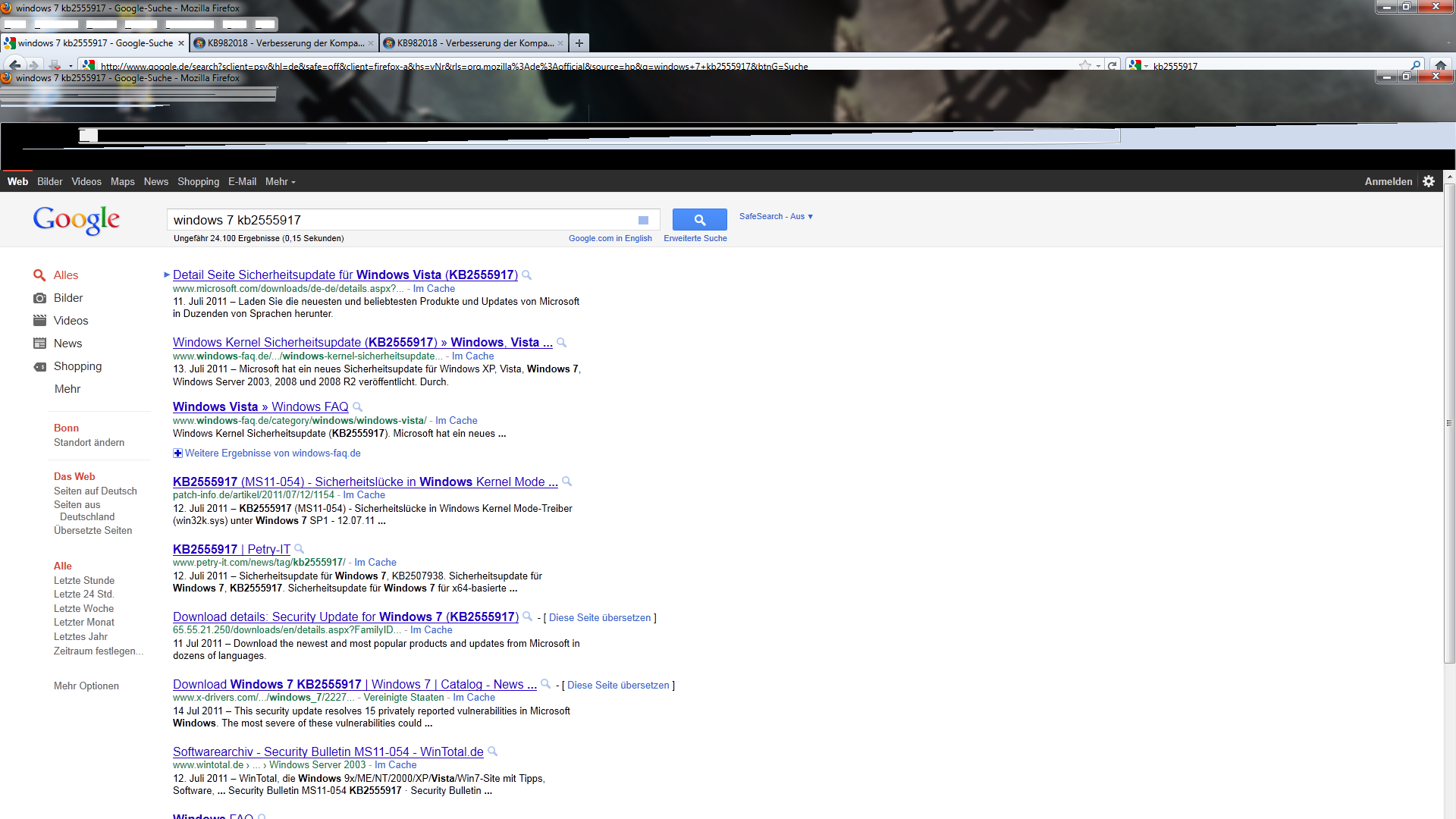
Task: Open the URL bar history dropdown arrow
Action: coord(1098,66)
